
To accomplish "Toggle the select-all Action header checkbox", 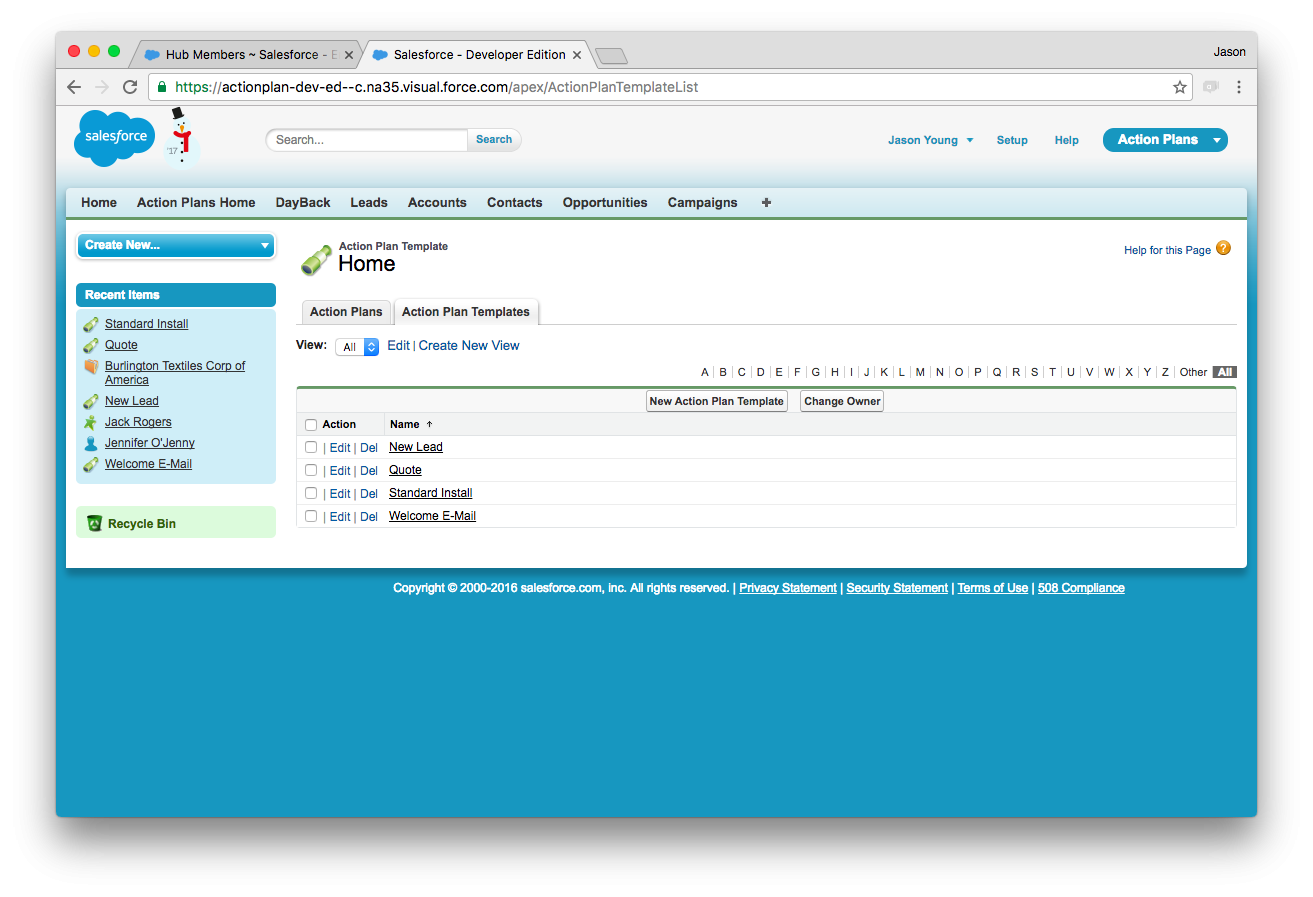I will tap(311, 425).
